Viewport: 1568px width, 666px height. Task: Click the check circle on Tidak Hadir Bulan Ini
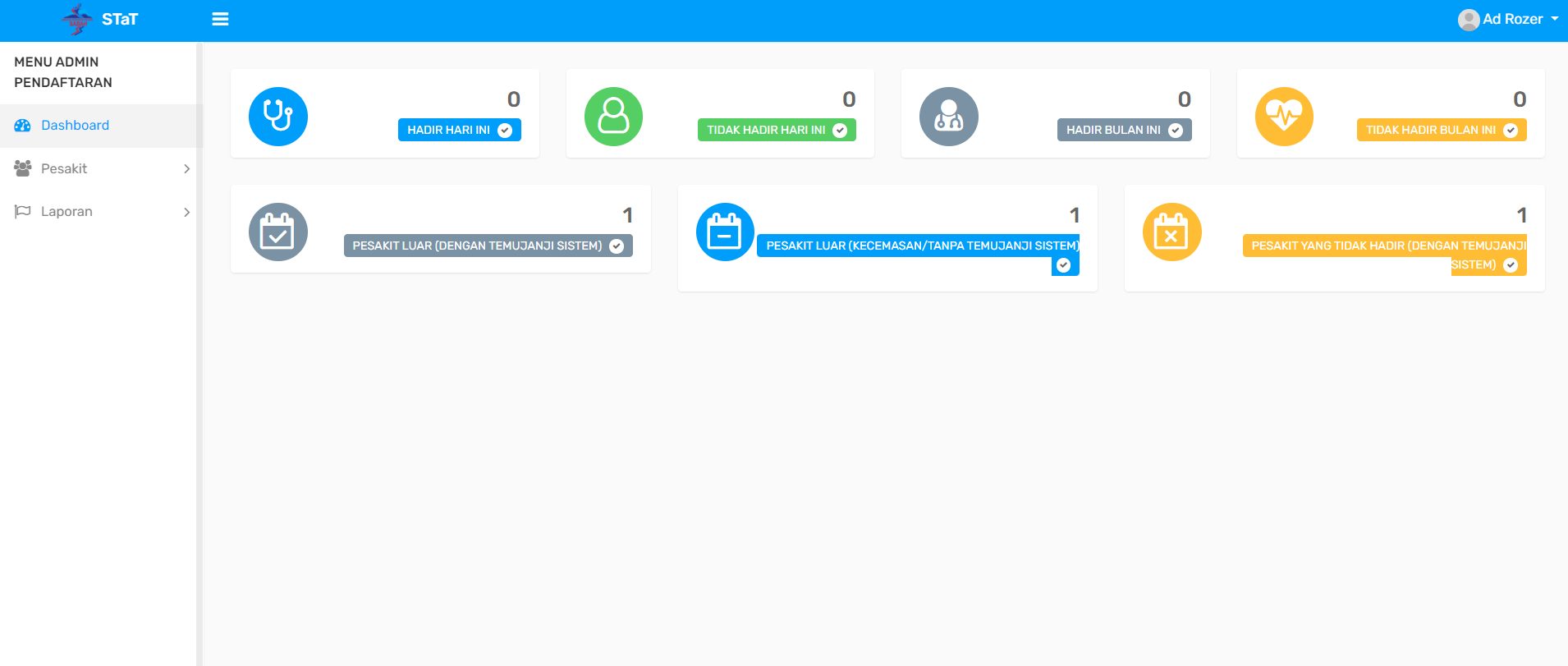(1511, 131)
